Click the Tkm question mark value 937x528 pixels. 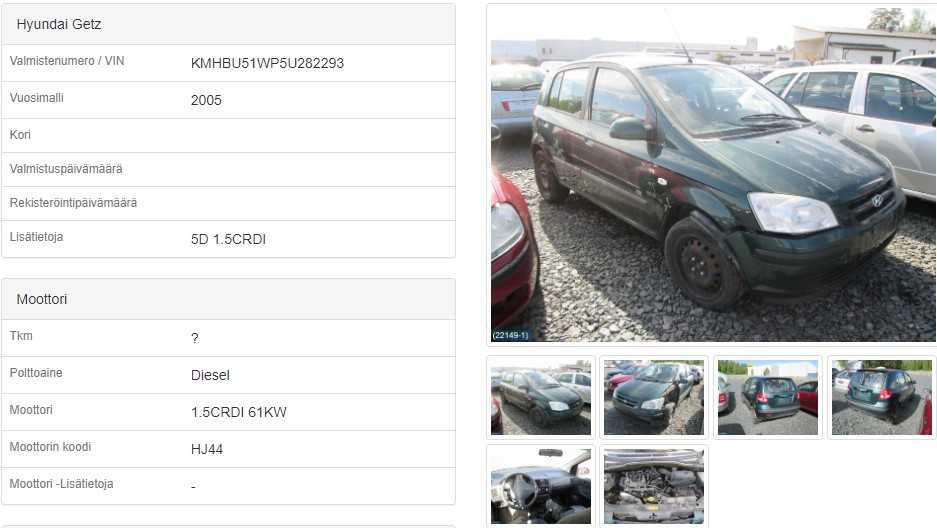[195, 339]
